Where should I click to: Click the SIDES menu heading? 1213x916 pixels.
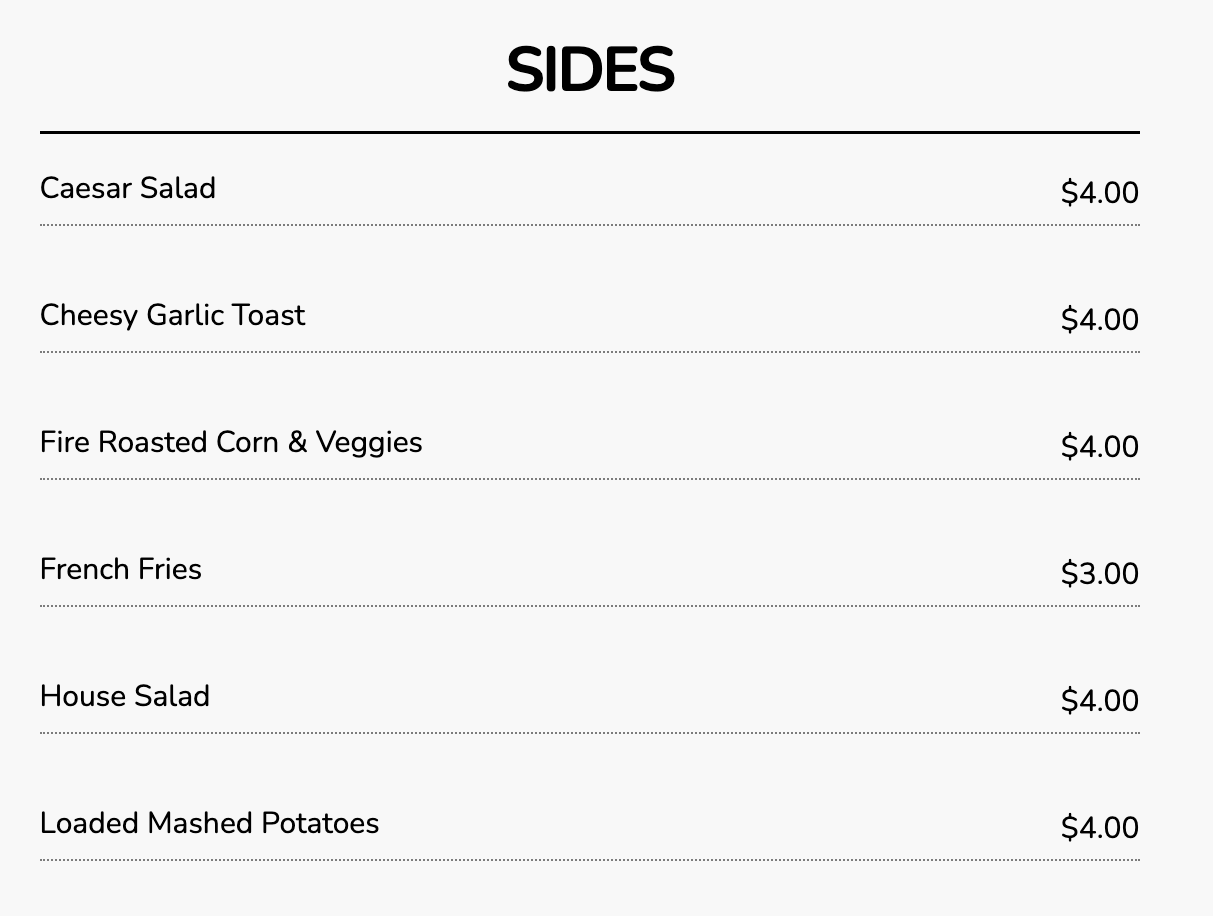tap(590, 70)
